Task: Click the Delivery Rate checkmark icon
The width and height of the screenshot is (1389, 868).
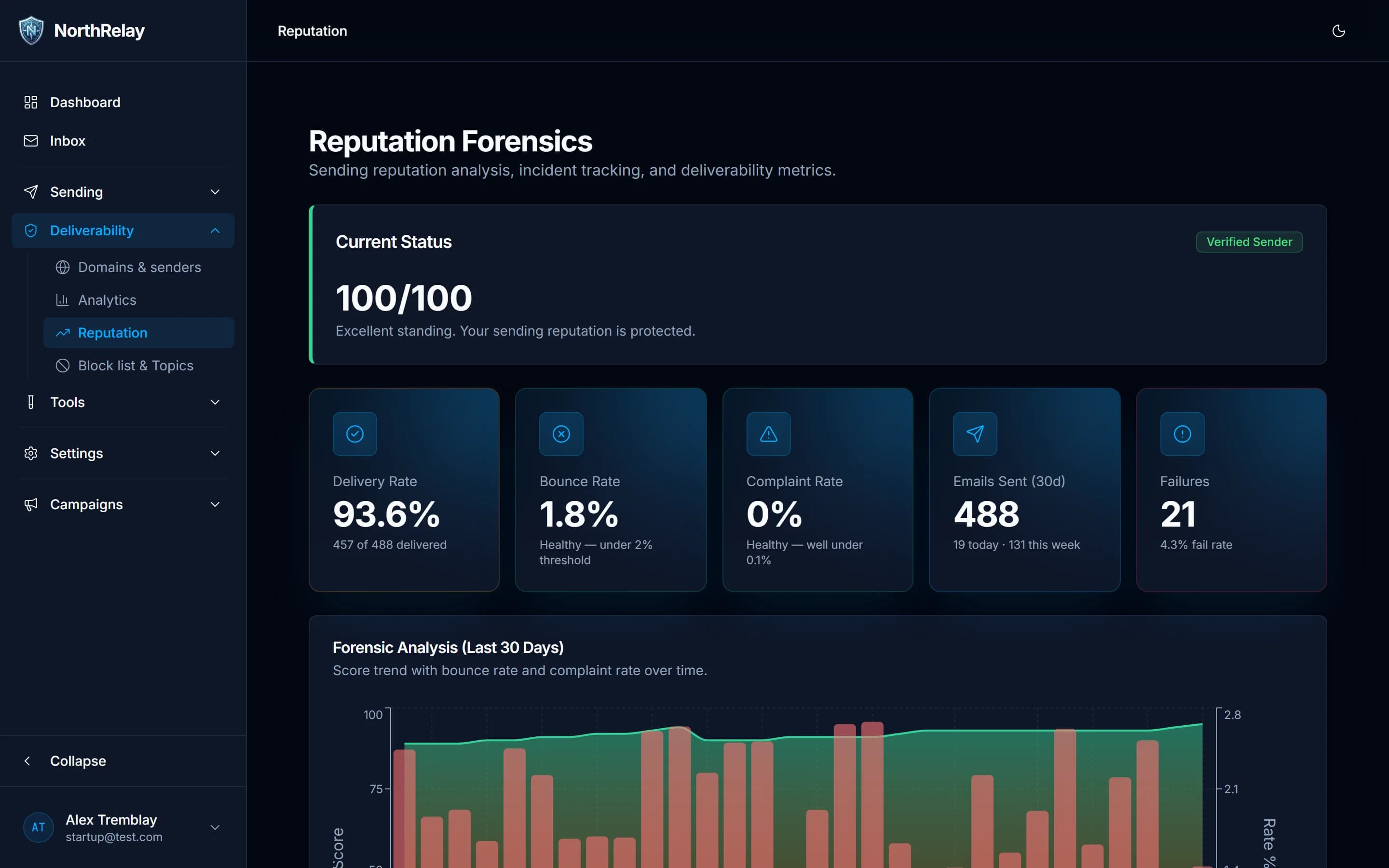Action: click(354, 434)
